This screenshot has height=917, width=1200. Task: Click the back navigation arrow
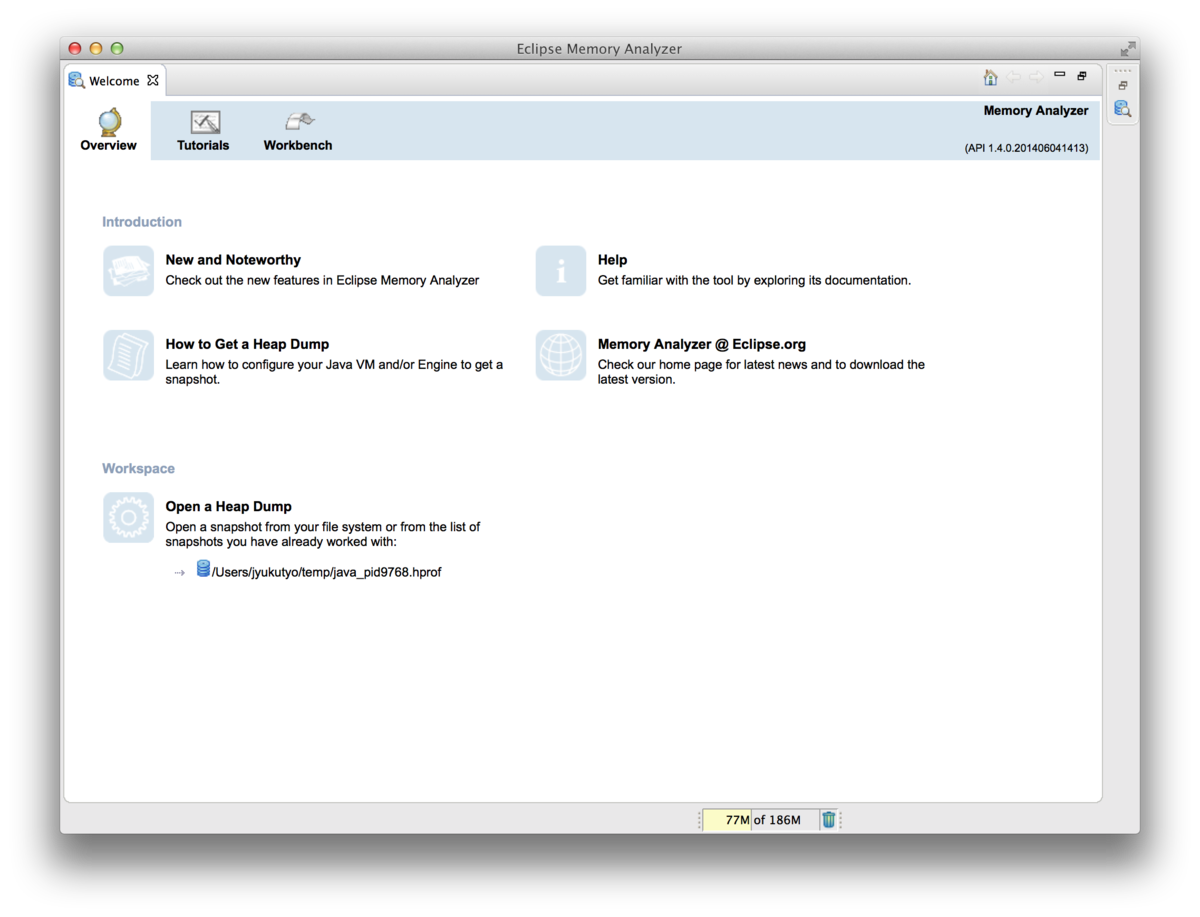pos(1014,77)
